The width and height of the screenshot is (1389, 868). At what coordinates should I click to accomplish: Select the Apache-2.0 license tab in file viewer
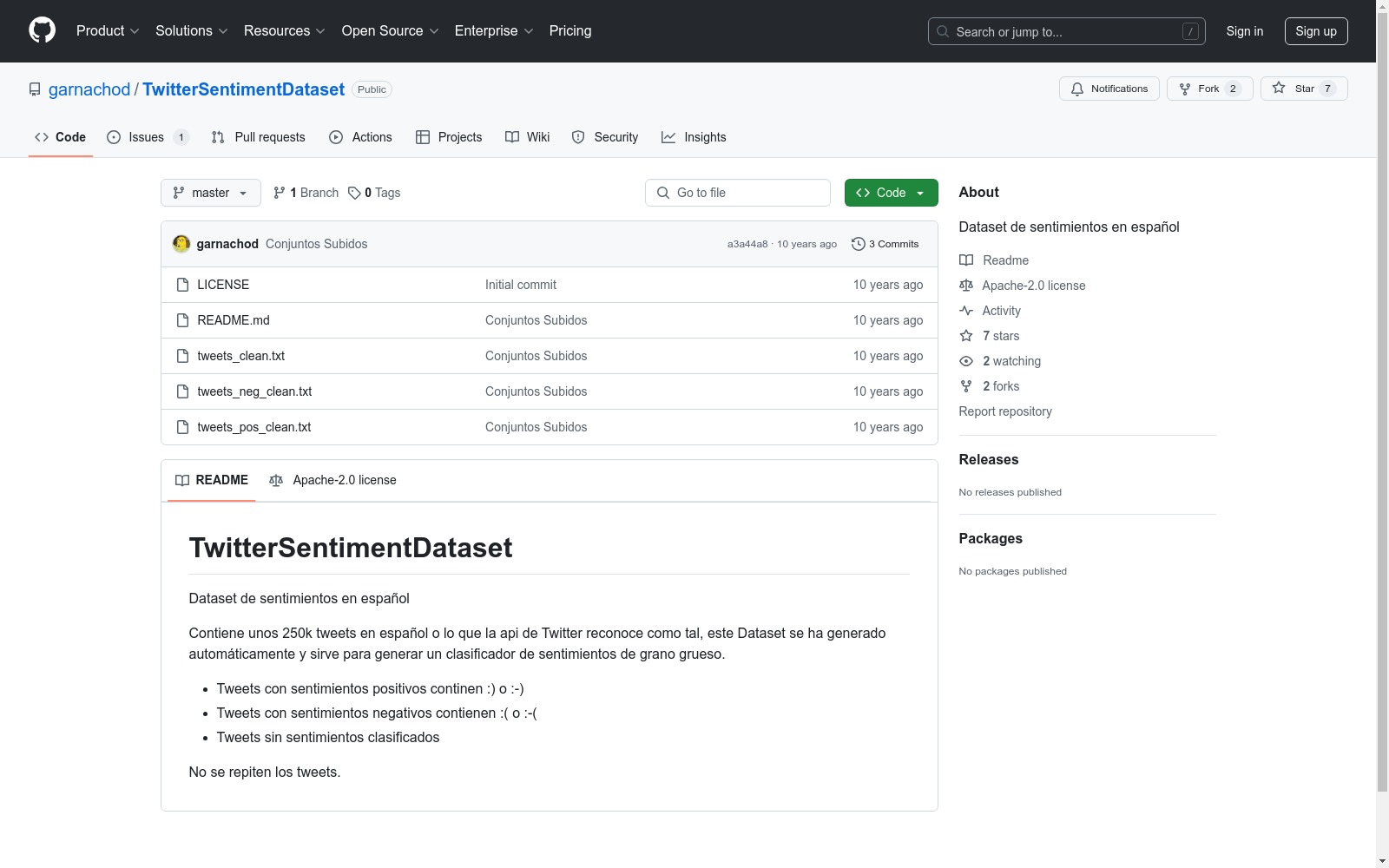(x=332, y=480)
